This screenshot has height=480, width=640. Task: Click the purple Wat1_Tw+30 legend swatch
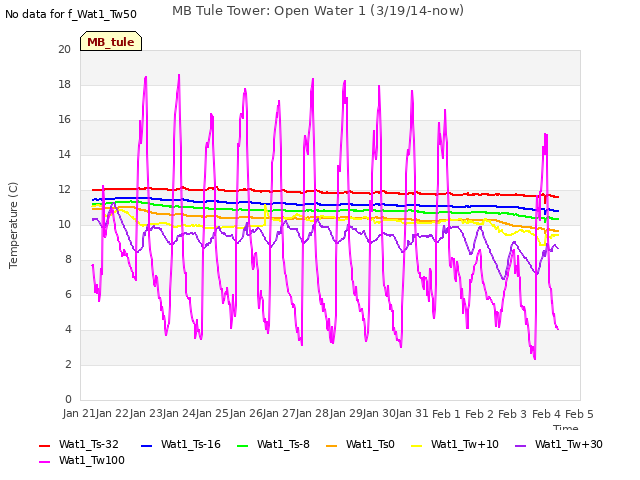(x=520, y=445)
